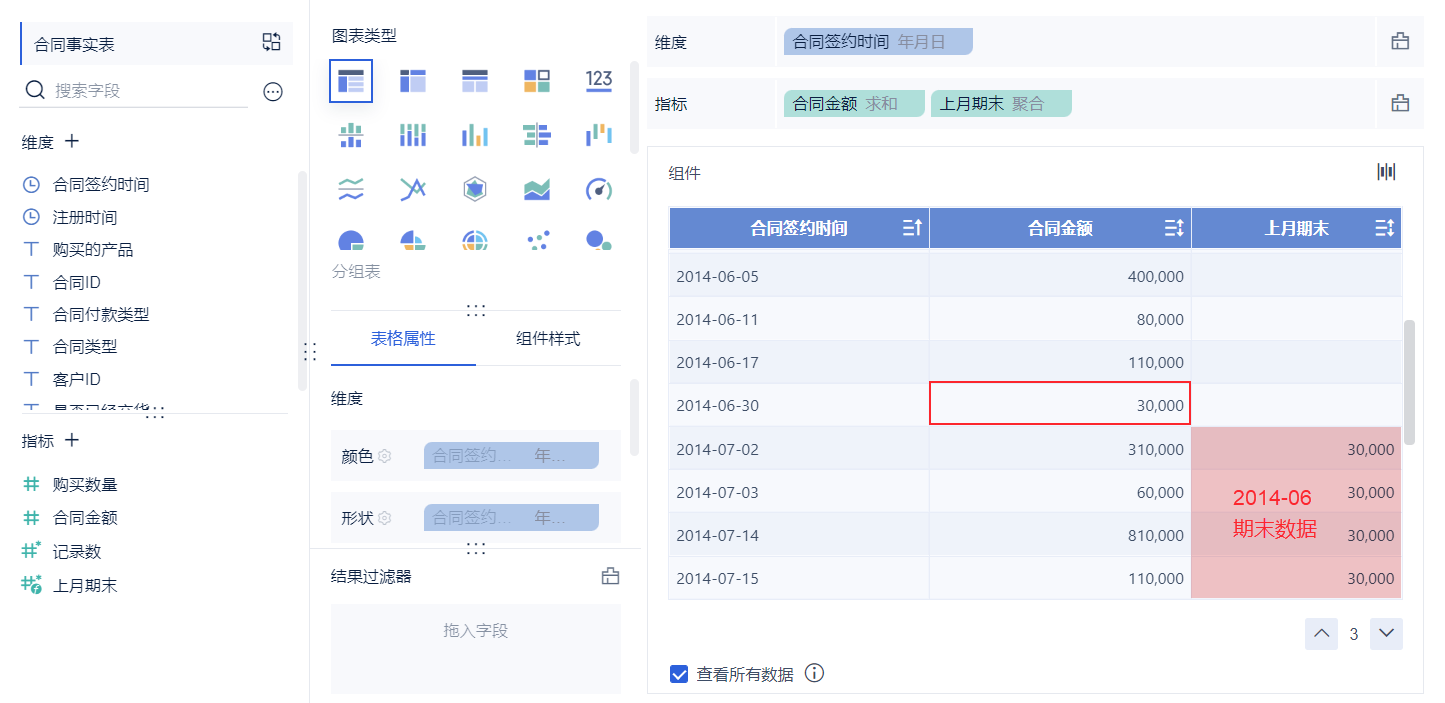Click the filter icon in 结果过滤器

610,576
